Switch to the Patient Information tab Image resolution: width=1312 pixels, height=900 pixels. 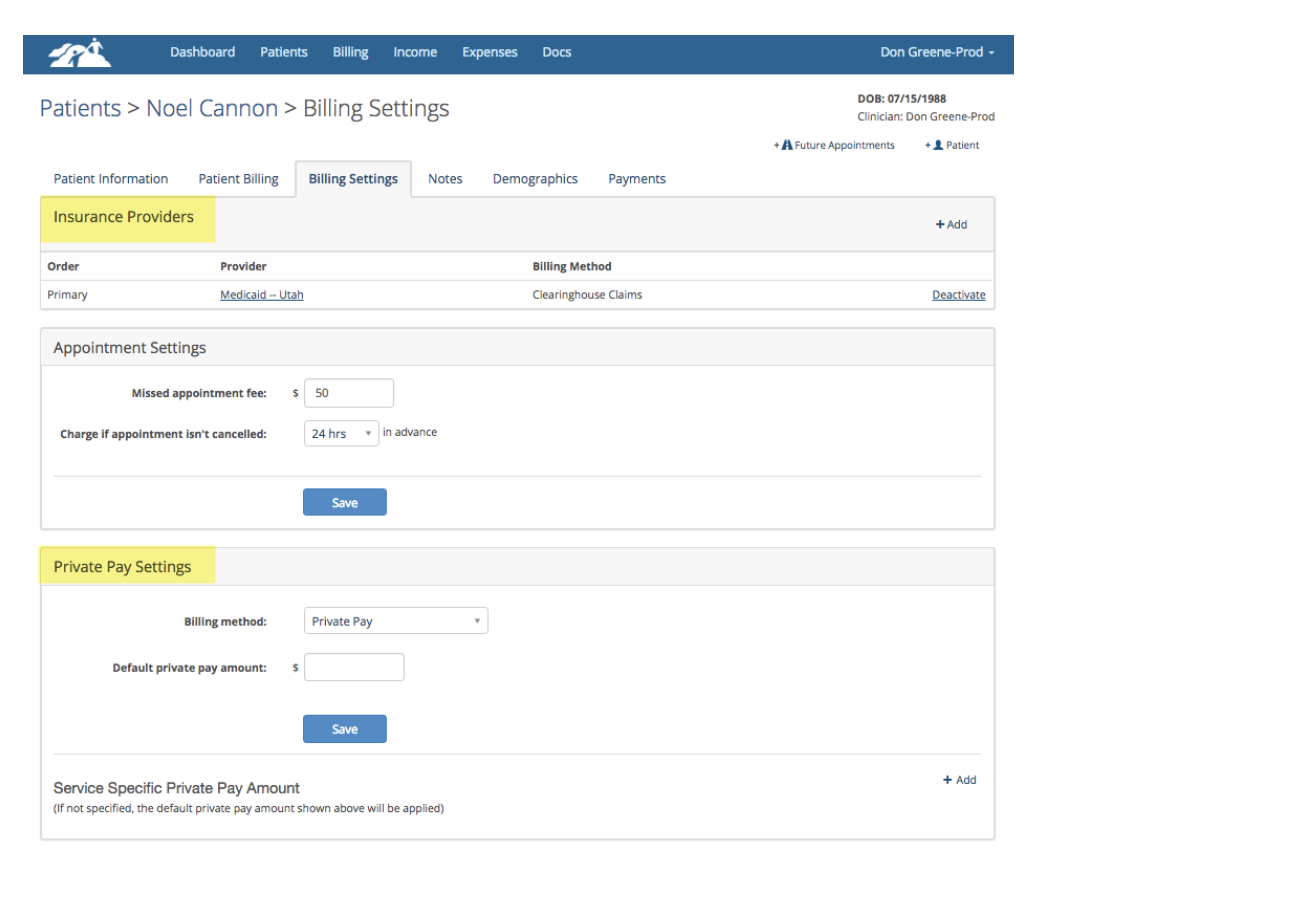(111, 179)
